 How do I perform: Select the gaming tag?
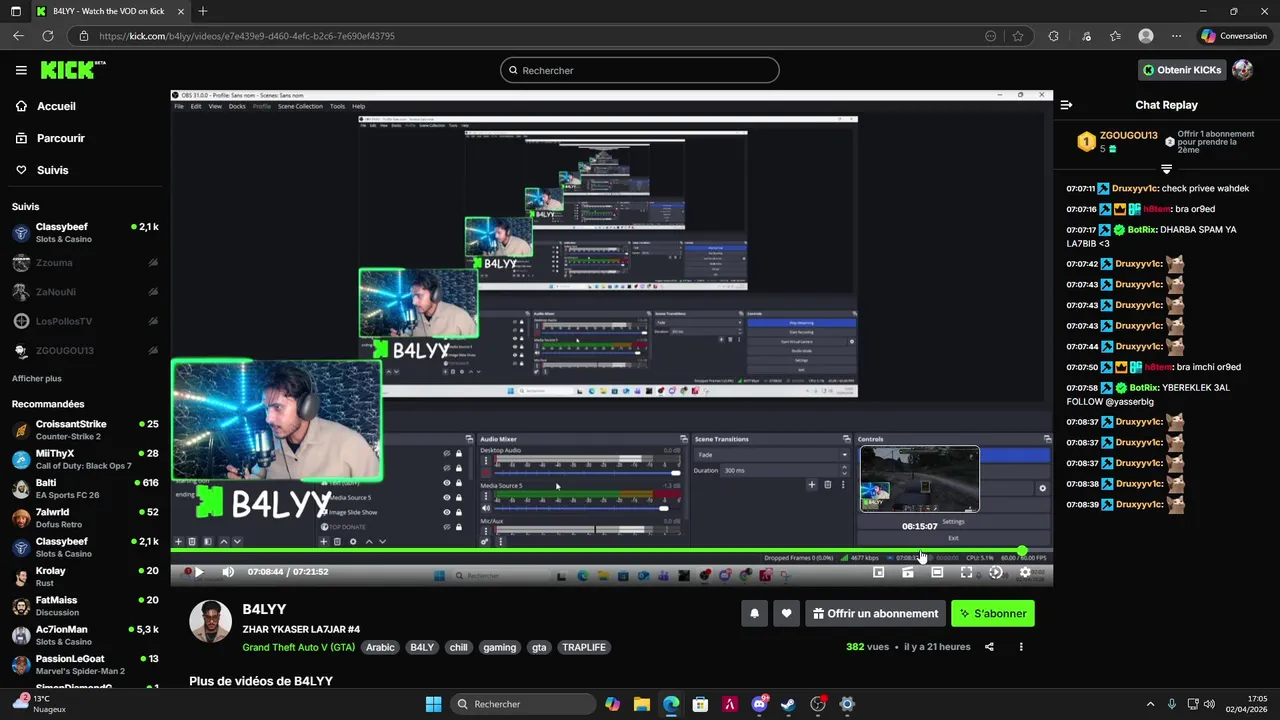click(500, 648)
